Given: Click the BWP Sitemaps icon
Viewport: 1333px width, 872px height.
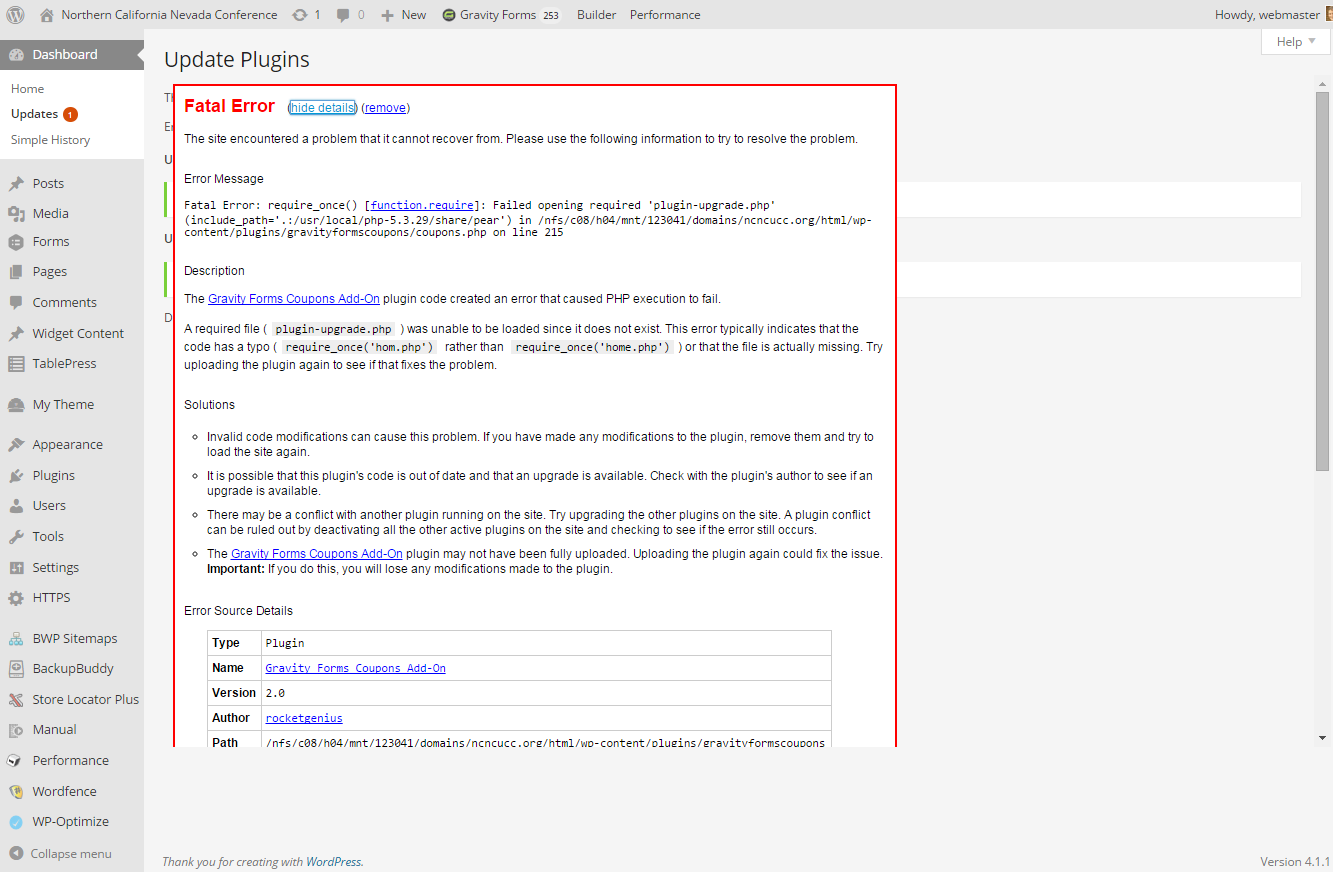Looking at the screenshot, I should point(16,639).
